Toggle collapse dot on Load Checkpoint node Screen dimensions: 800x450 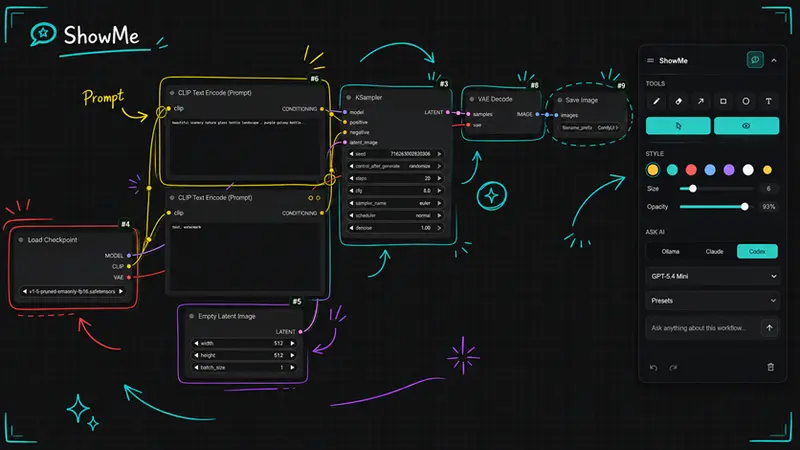click(x=21, y=240)
